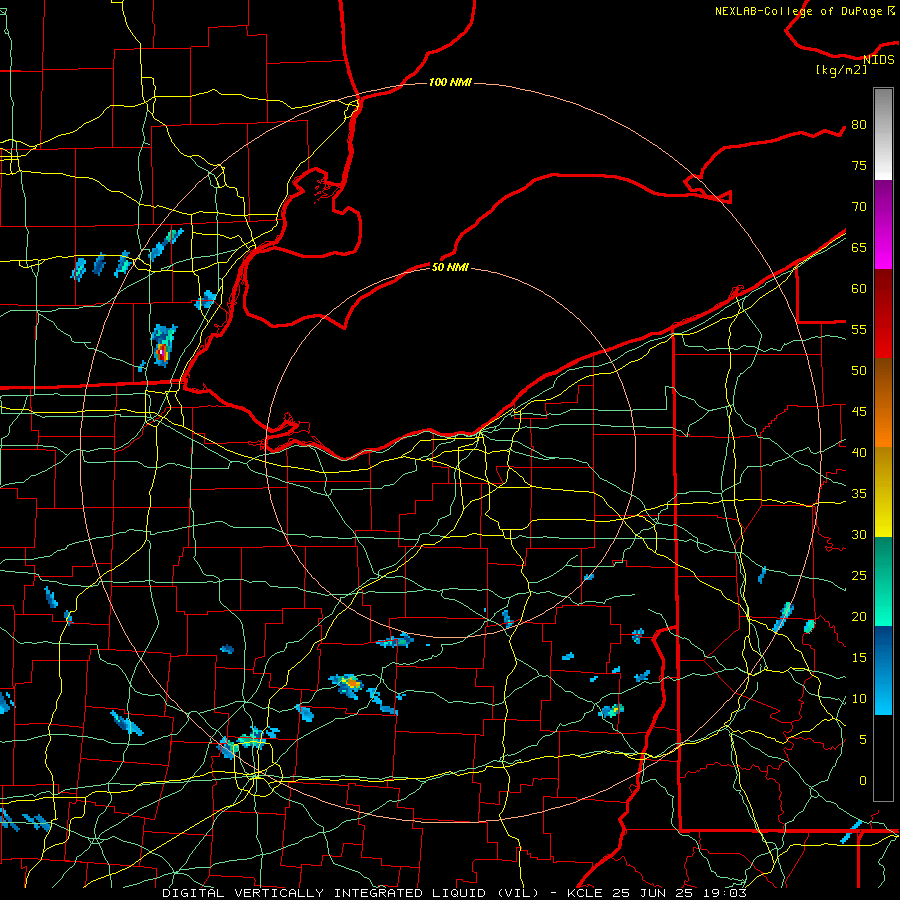Click the legend value 70
The height and width of the screenshot is (900, 900).
coord(859,207)
